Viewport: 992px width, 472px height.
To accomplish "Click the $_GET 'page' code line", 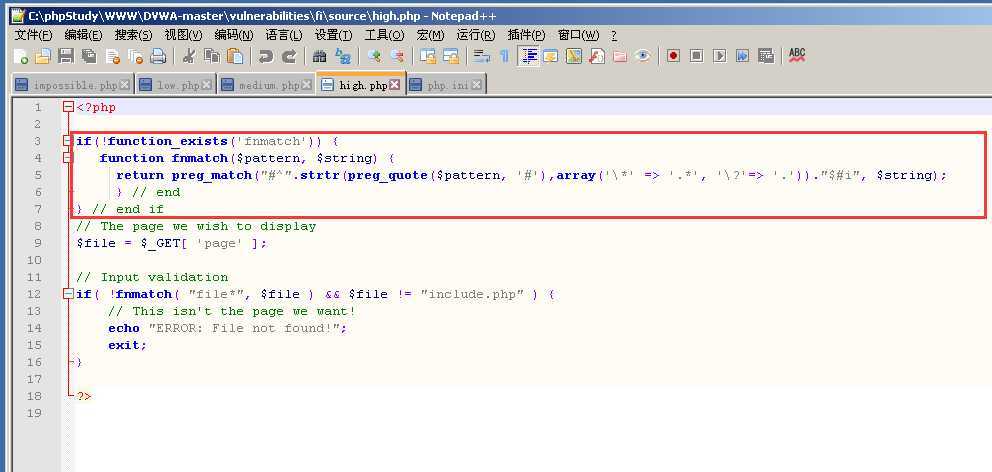I will 172,243.
